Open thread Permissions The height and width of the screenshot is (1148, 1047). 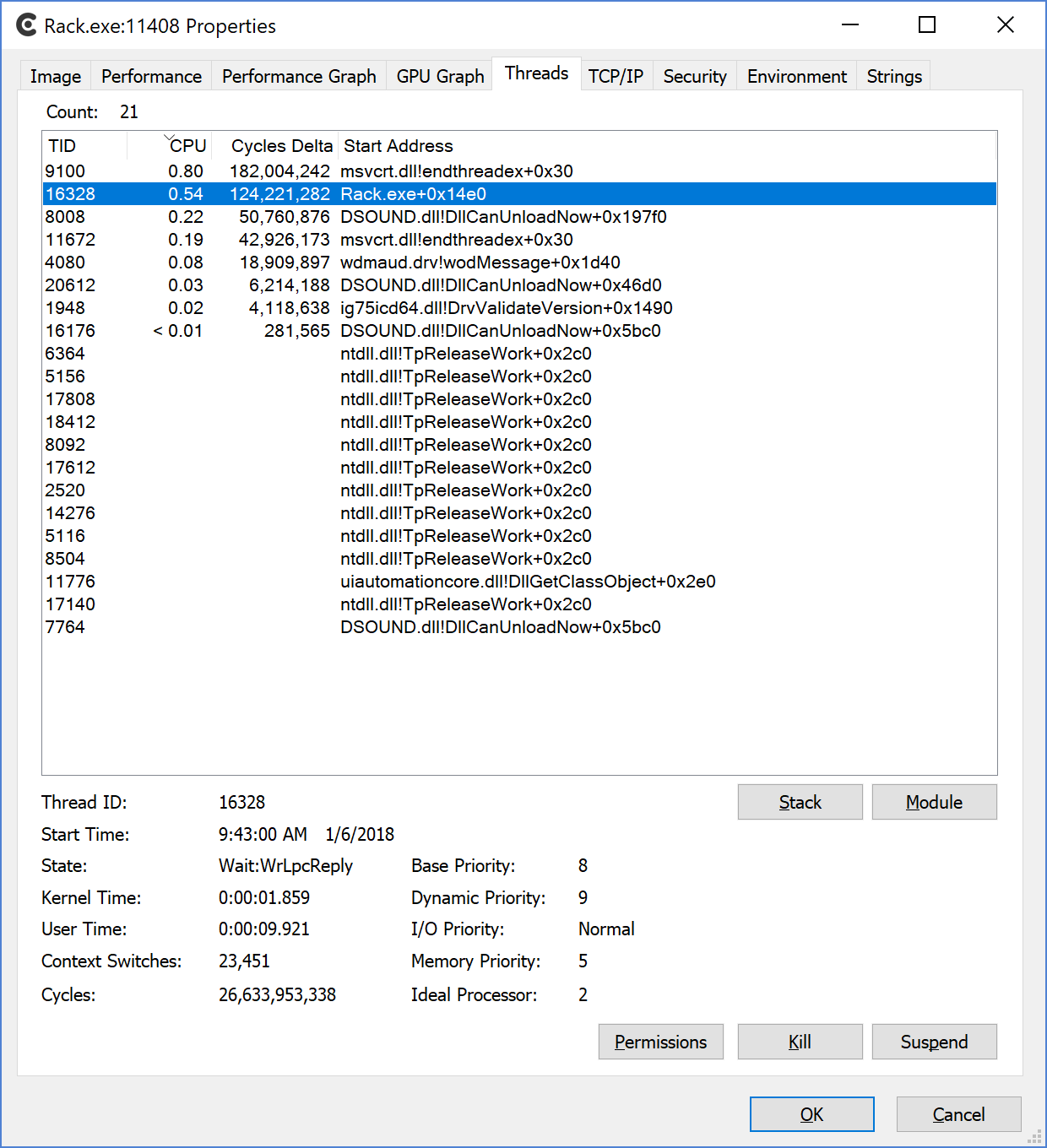(660, 1042)
